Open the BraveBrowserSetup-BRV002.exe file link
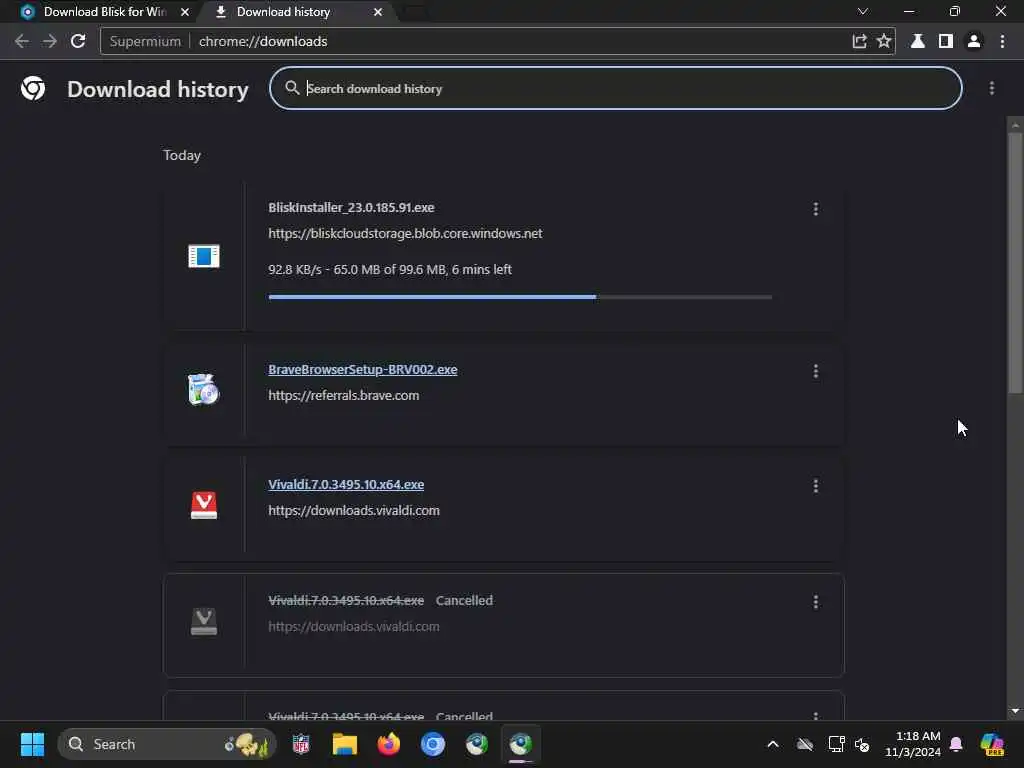 pos(362,370)
